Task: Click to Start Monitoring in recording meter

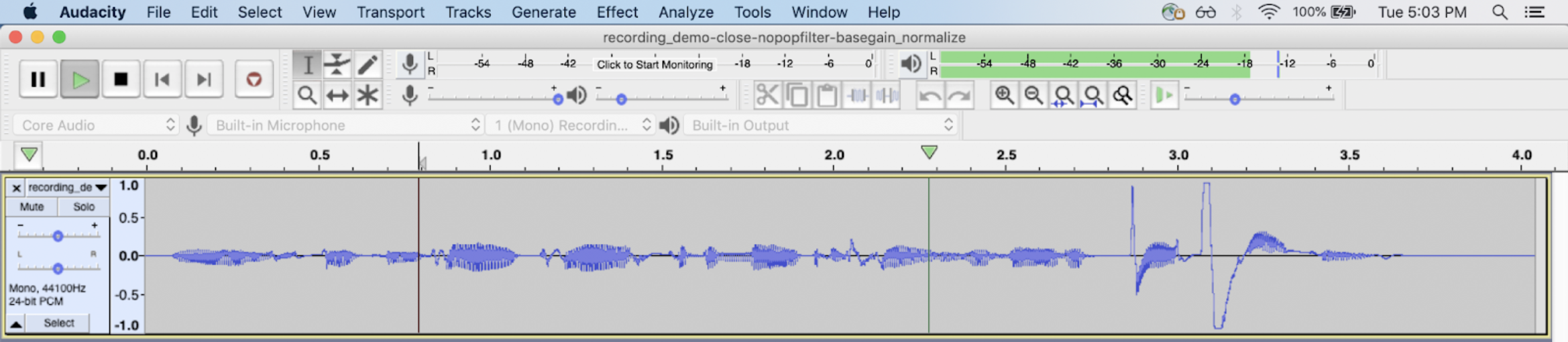Action: pos(655,64)
